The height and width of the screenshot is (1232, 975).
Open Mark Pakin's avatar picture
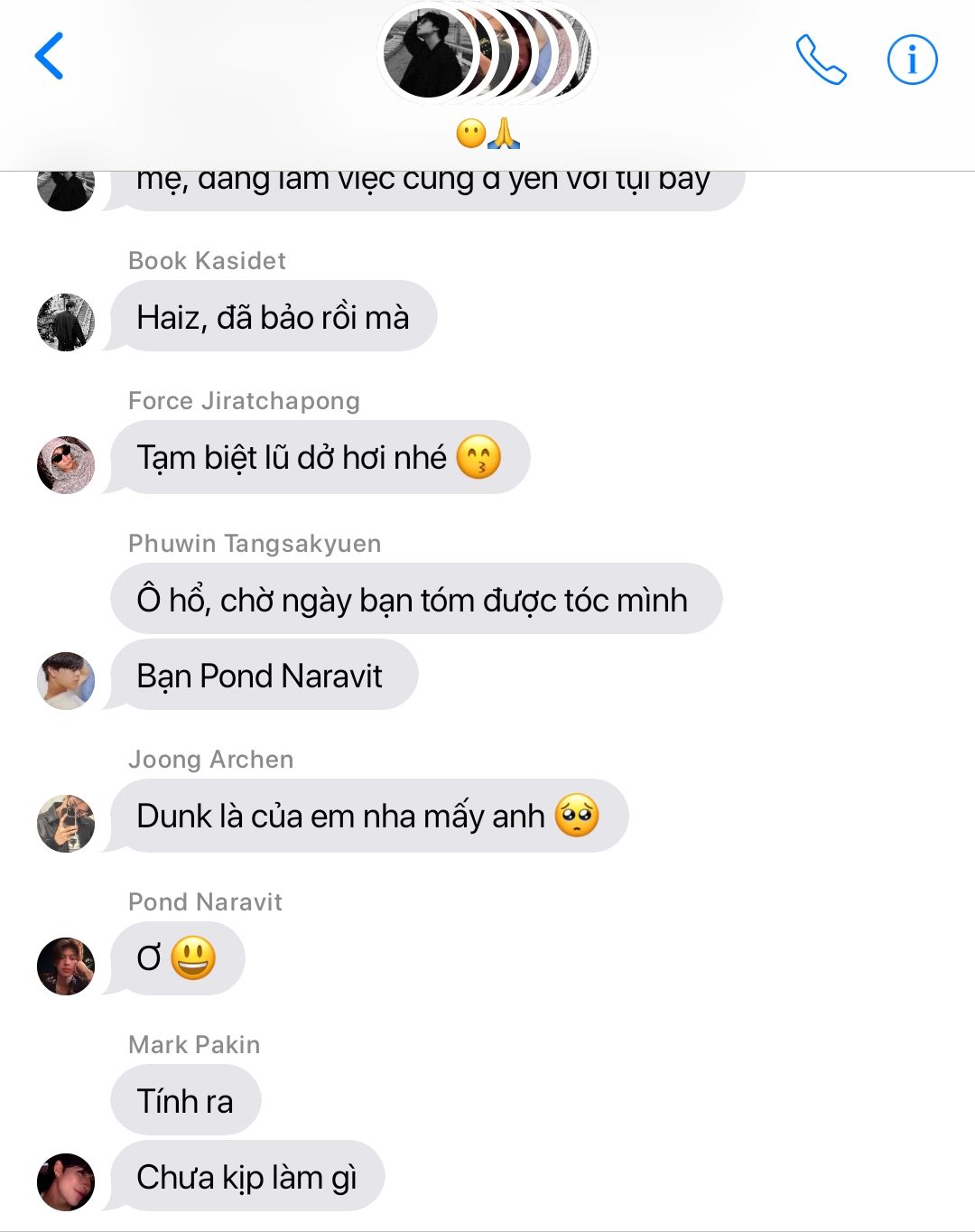point(66,1182)
